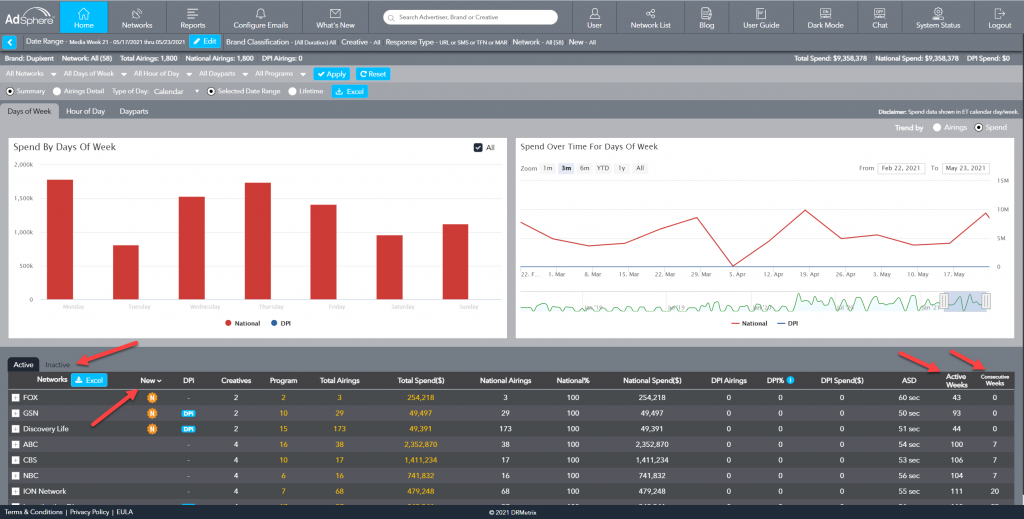
Task: Open the Chat icon
Action: coord(880,14)
